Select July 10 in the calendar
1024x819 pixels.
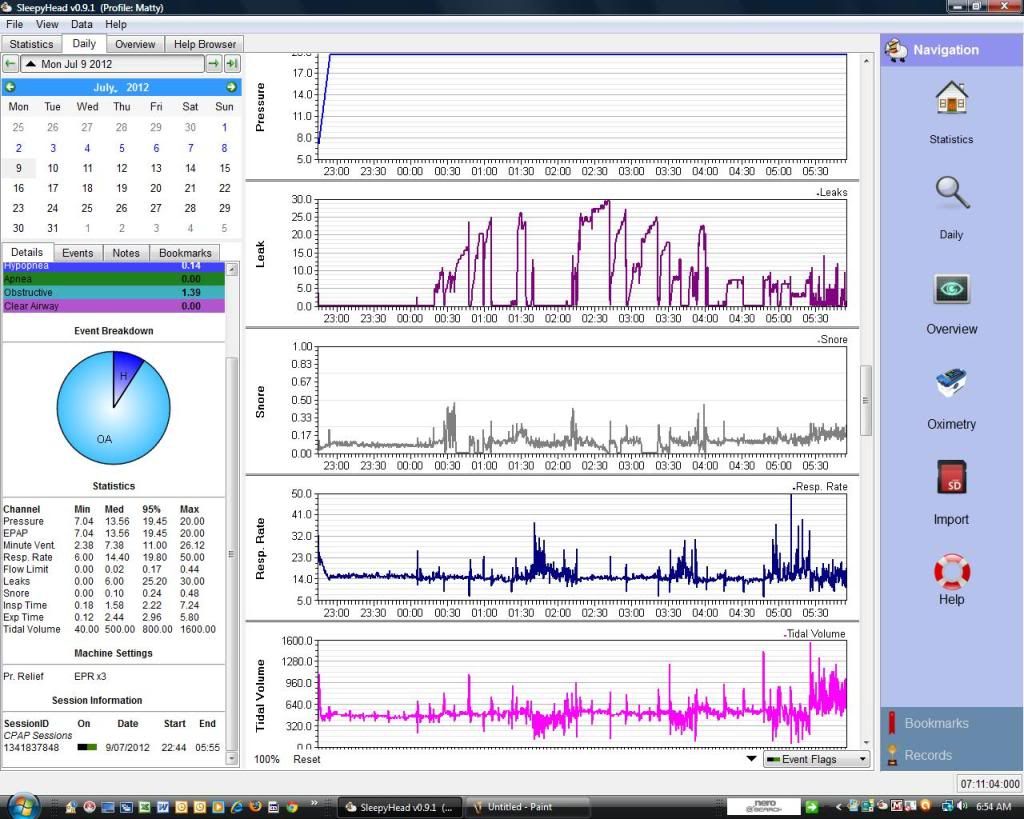tap(53, 168)
